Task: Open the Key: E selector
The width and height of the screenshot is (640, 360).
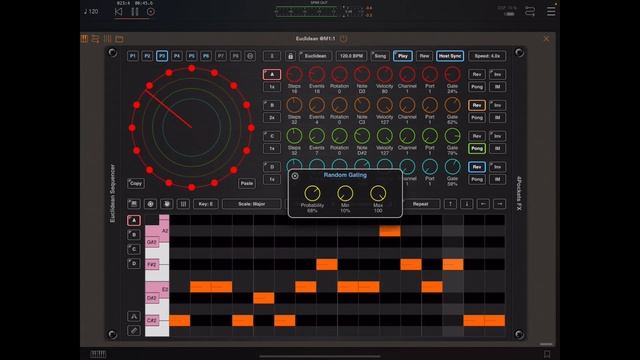Action: click(206, 204)
